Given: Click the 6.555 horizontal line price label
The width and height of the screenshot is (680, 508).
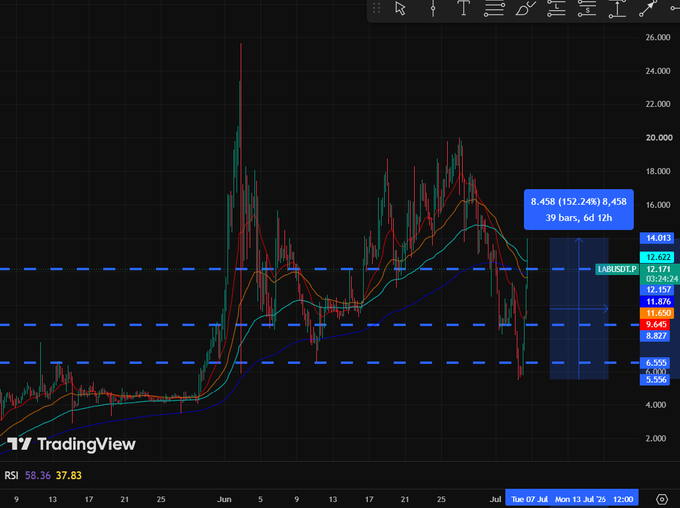Looking at the screenshot, I should click(x=656, y=363).
